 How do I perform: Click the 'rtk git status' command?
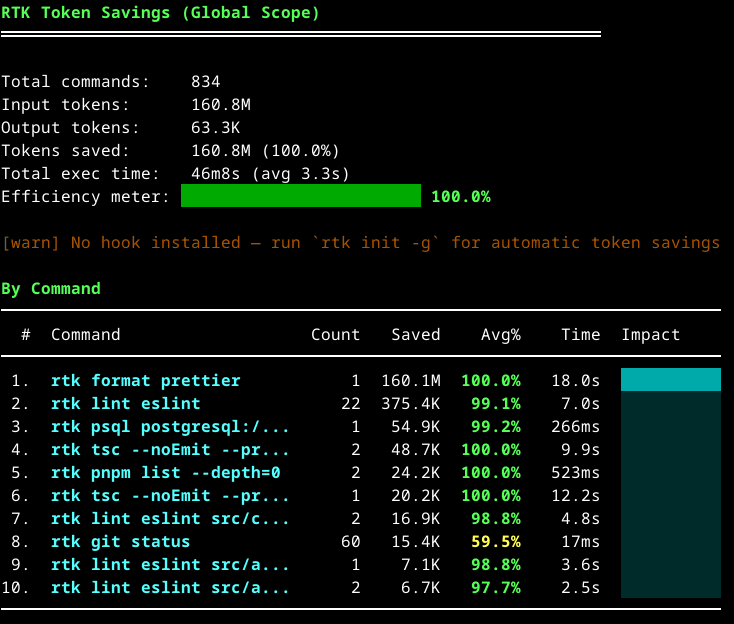[x=121, y=542]
